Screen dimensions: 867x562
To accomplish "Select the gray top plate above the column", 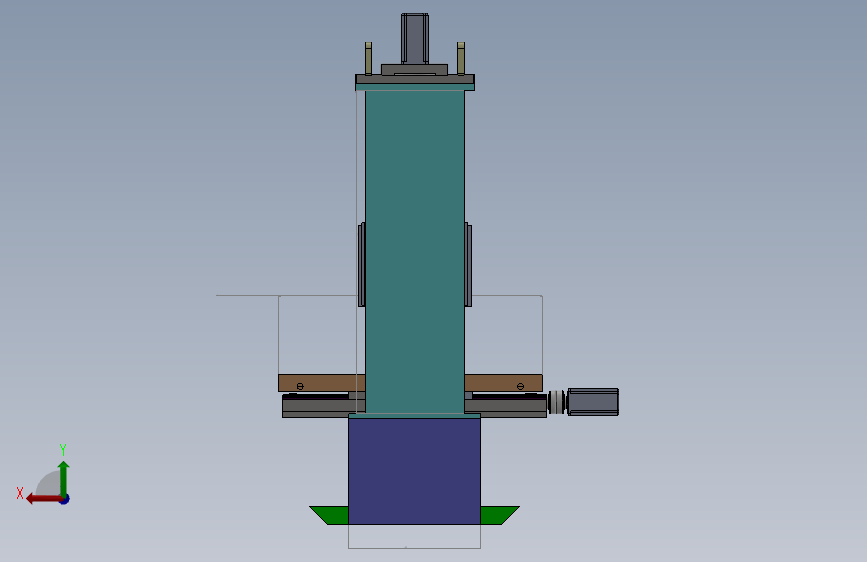I will coord(415,80).
